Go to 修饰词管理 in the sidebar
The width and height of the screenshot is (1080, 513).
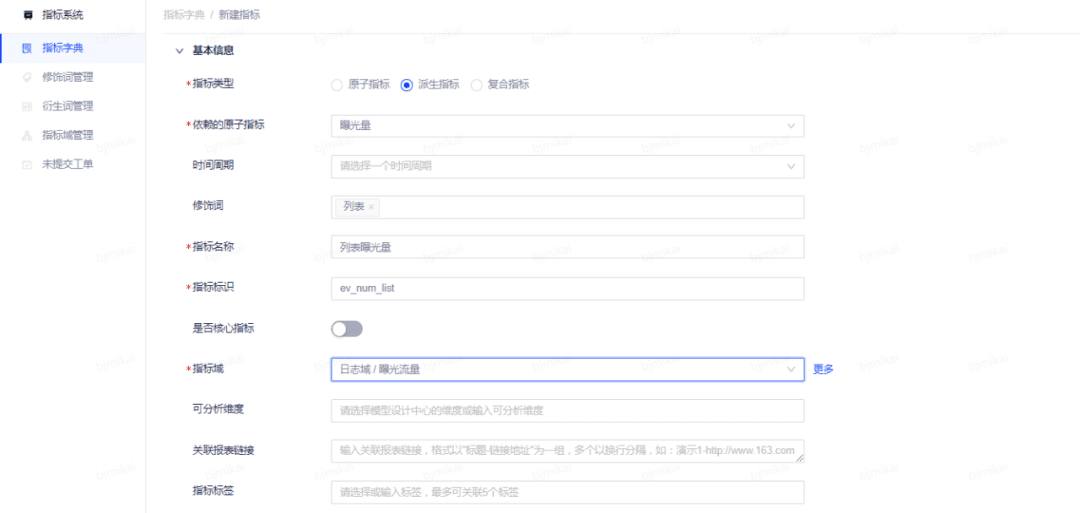[68, 77]
